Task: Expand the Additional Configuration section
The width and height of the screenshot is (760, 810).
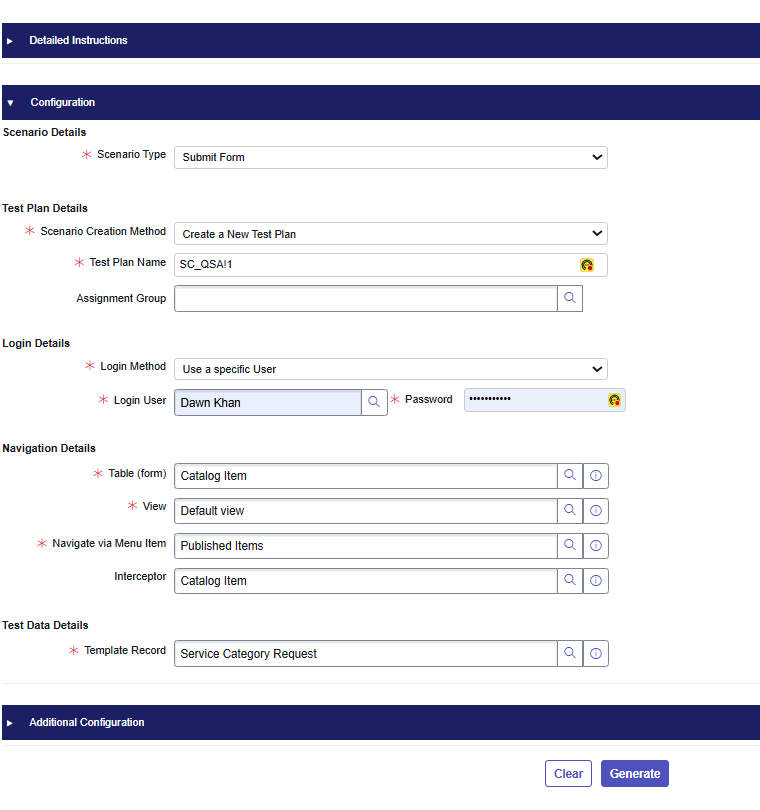Action: point(87,722)
